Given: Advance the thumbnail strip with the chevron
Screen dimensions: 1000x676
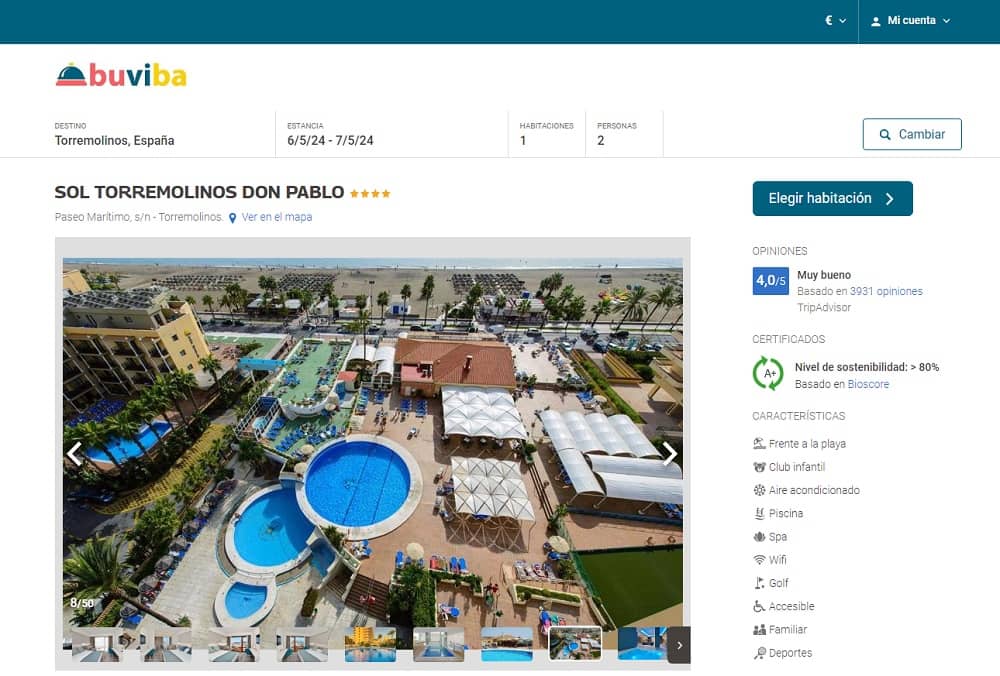Looking at the screenshot, I should point(679,645).
